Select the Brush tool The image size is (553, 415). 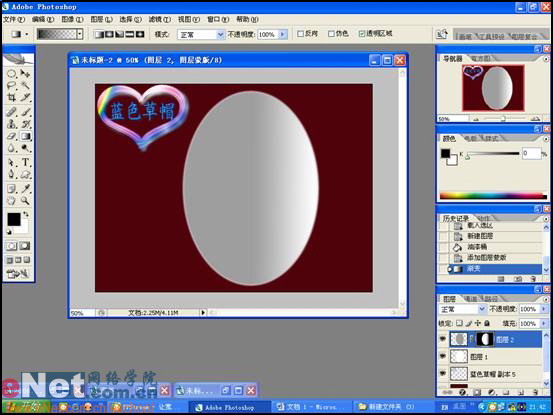pos(25,112)
